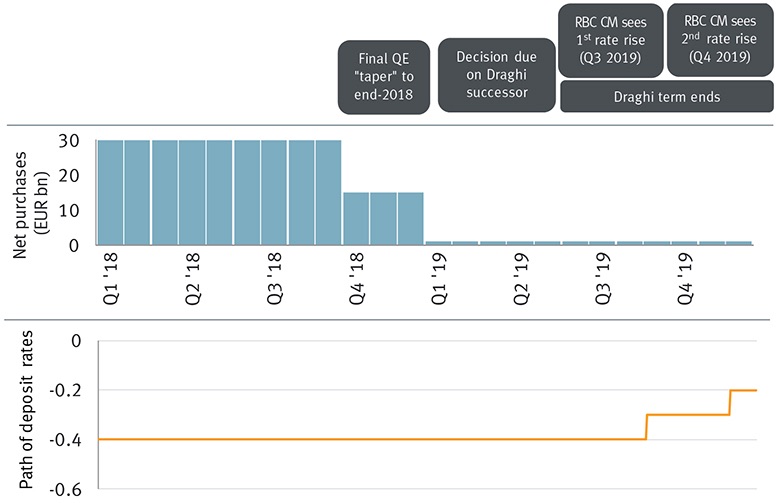The height and width of the screenshot is (503, 778).
Task: Select the Draghi term ends banner
Action: [667, 96]
